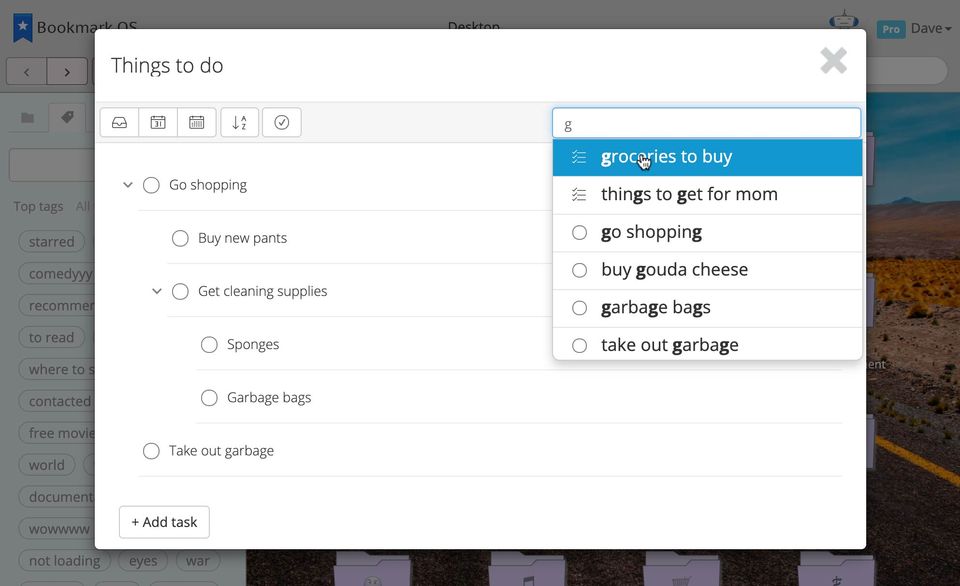The height and width of the screenshot is (586, 960).
Task: Collapse the Get cleaning supplies subtask
Action: click(157, 291)
